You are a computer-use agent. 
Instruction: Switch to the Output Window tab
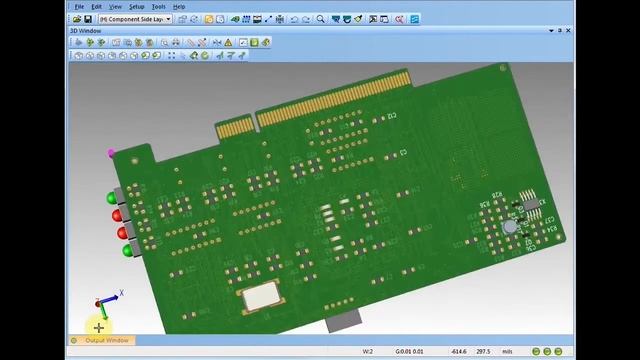pos(102,340)
